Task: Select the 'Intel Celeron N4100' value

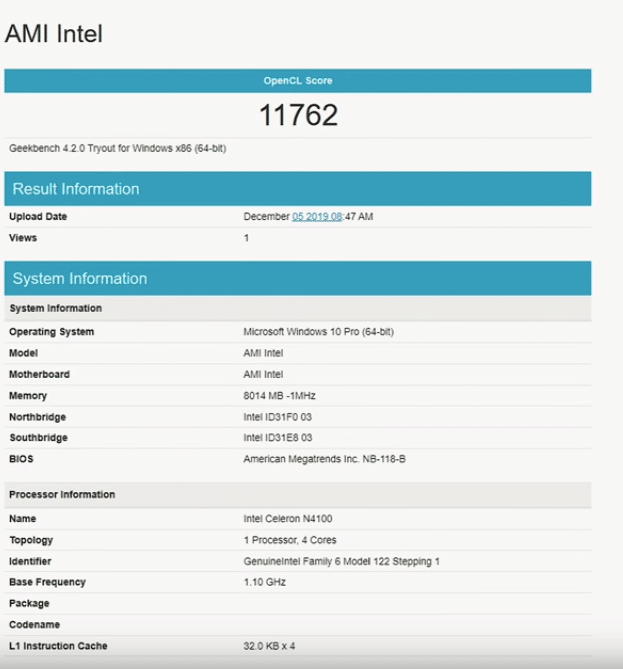Action: click(288, 519)
